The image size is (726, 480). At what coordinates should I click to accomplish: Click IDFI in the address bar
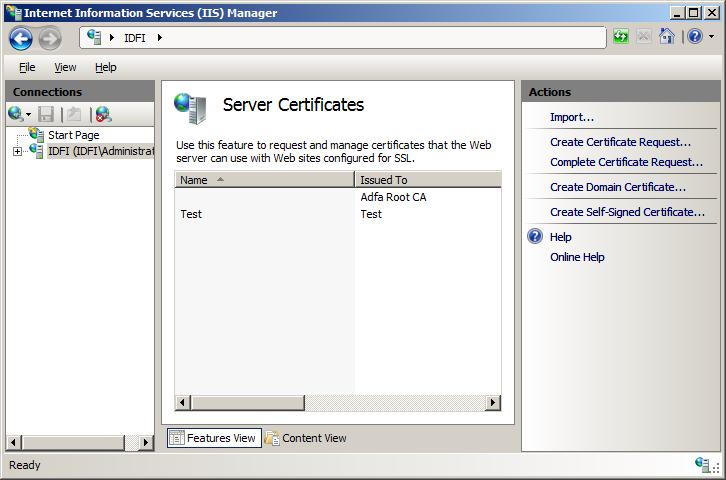(x=135, y=38)
